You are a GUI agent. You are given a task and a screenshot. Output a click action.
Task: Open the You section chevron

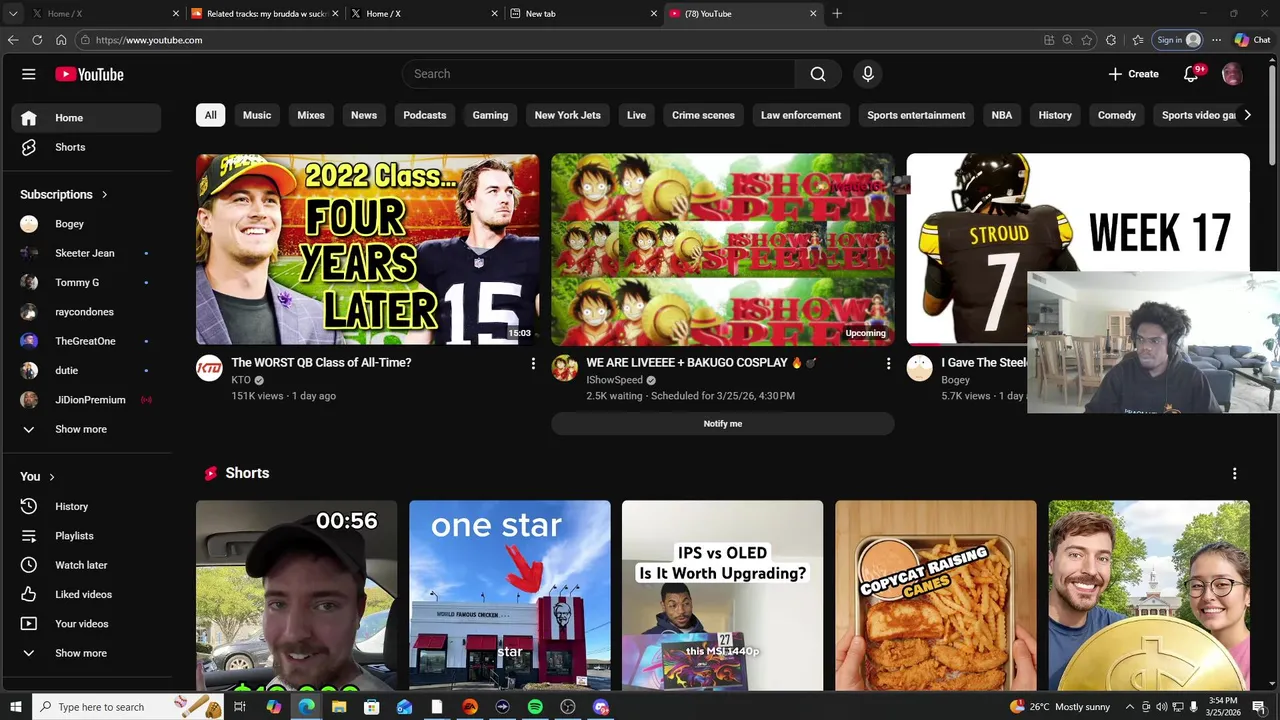pyautogui.click(x=52, y=477)
